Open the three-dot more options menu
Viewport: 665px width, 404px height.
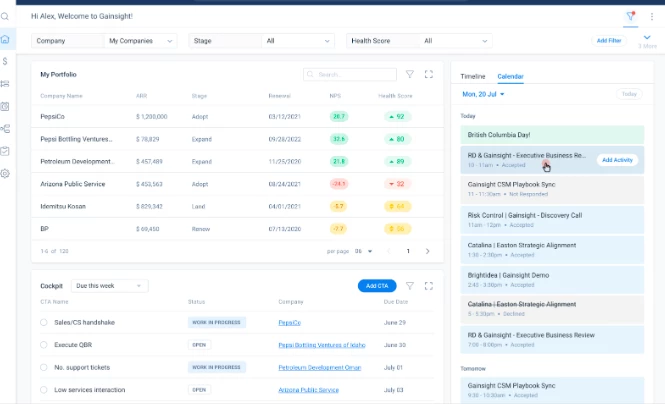pos(652,17)
